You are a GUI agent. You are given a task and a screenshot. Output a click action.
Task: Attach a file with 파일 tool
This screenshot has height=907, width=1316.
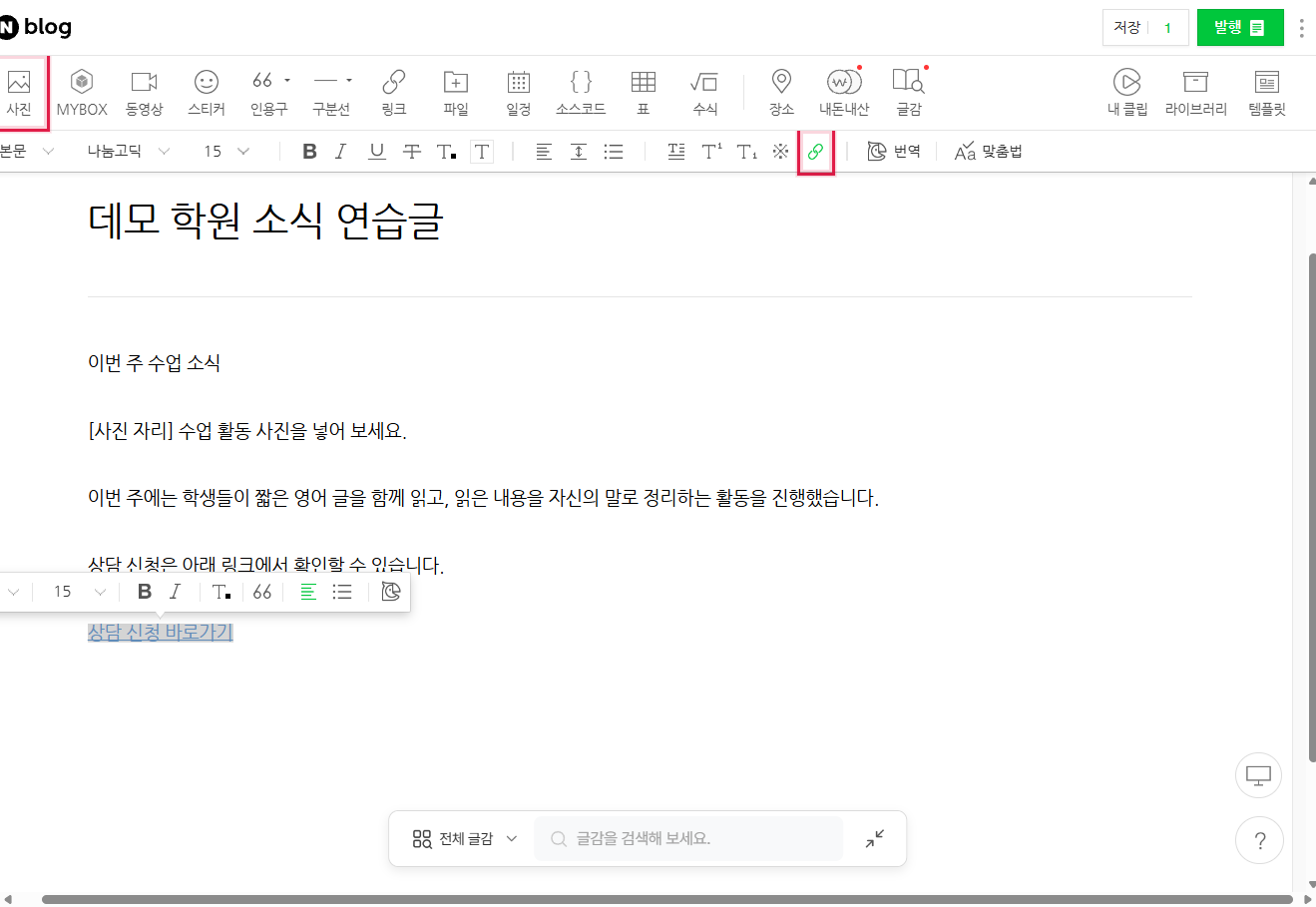(456, 93)
